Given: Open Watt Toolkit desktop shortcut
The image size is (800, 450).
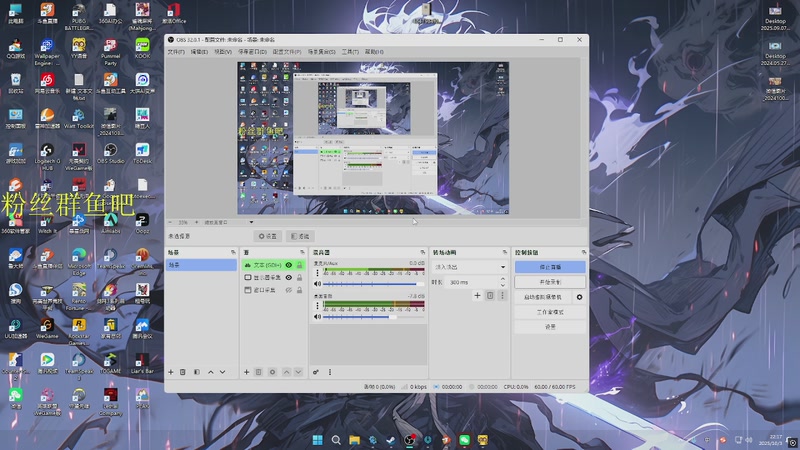Looking at the screenshot, I should click(79, 118).
